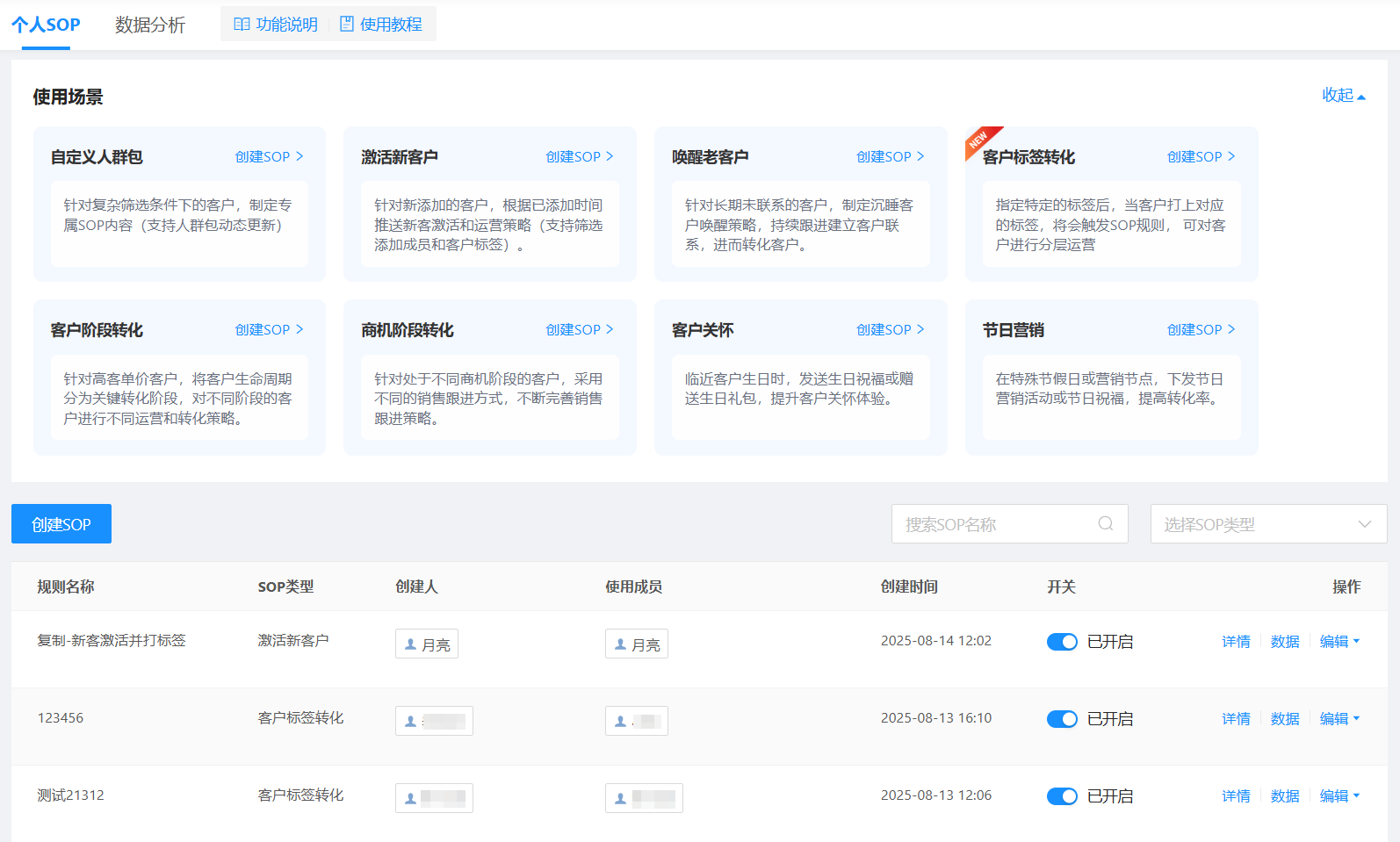This screenshot has width=1400, height=842.
Task: Create SOP for 节日营销 scenario
Action: [x=1202, y=329]
